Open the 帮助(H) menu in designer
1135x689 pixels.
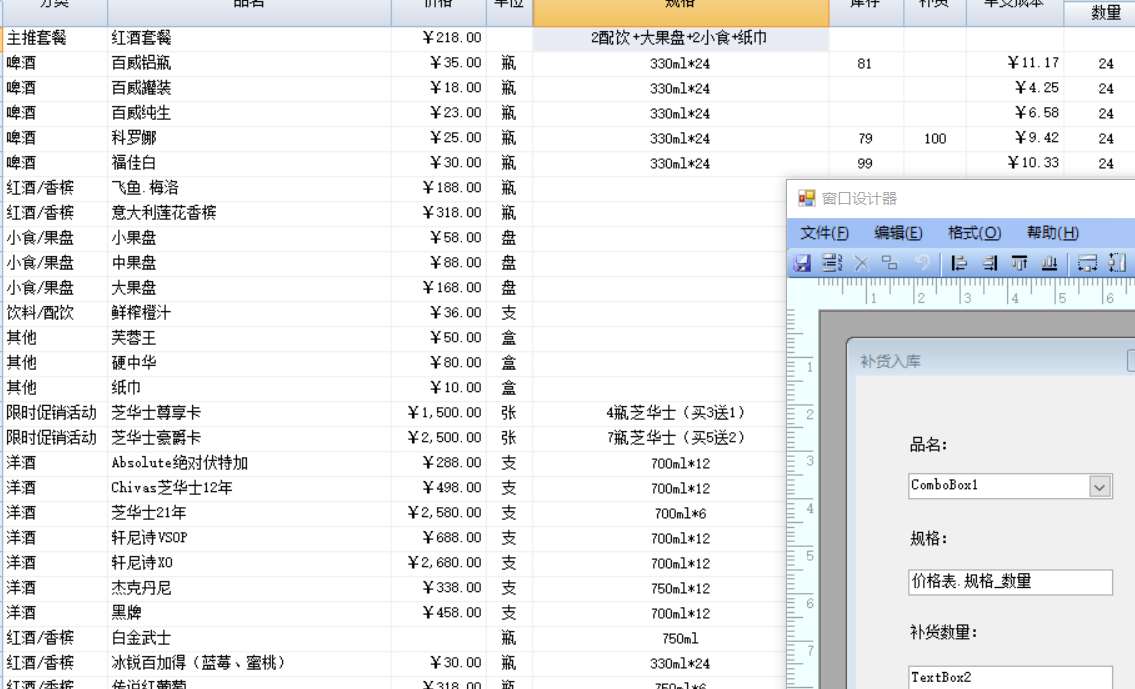(x=1052, y=233)
